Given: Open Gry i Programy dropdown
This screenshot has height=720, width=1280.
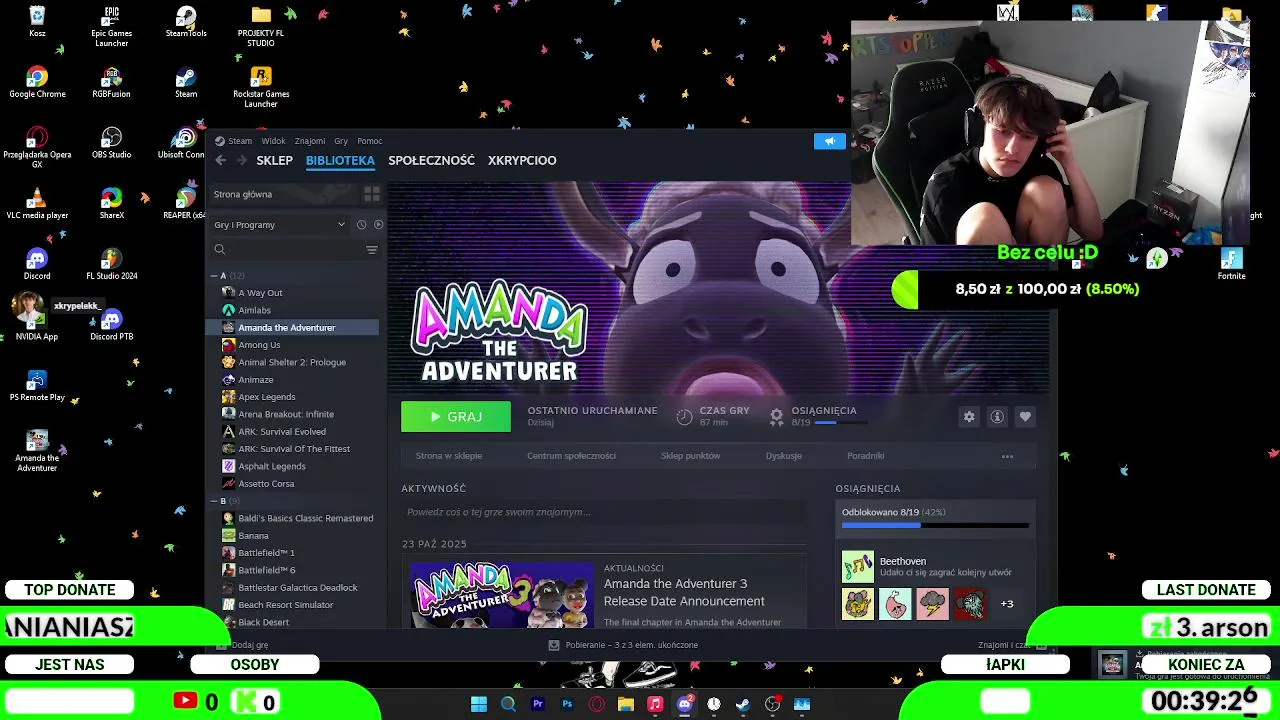Looking at the screenshot, I should pos(279,225).
